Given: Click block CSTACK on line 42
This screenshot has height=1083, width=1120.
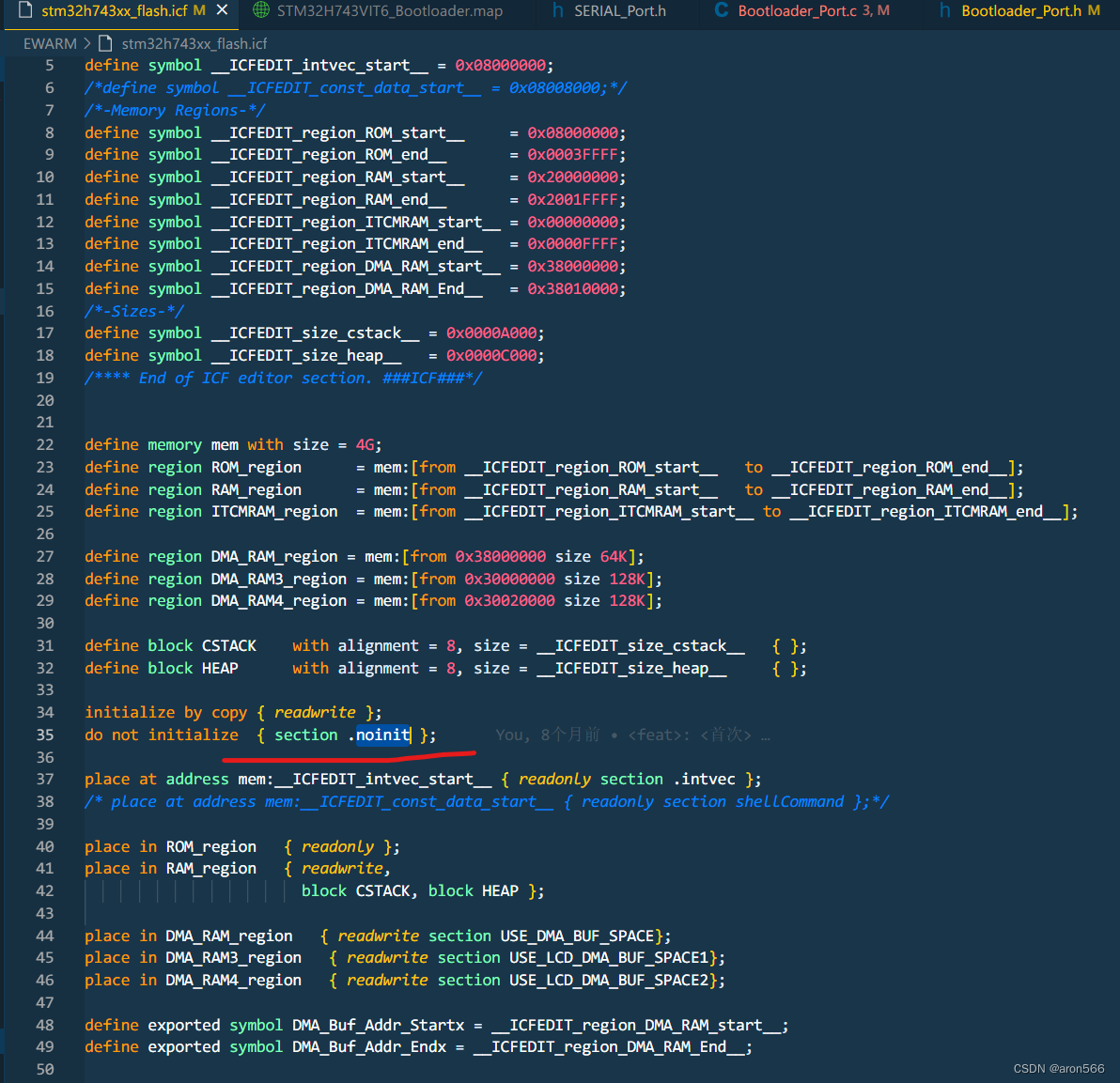Looking at the screenshot, I should tap(356, 891).
